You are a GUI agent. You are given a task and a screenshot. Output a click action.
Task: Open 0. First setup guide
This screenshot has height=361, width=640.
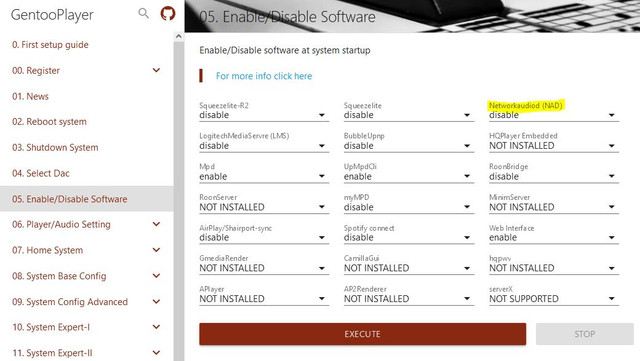50,45
